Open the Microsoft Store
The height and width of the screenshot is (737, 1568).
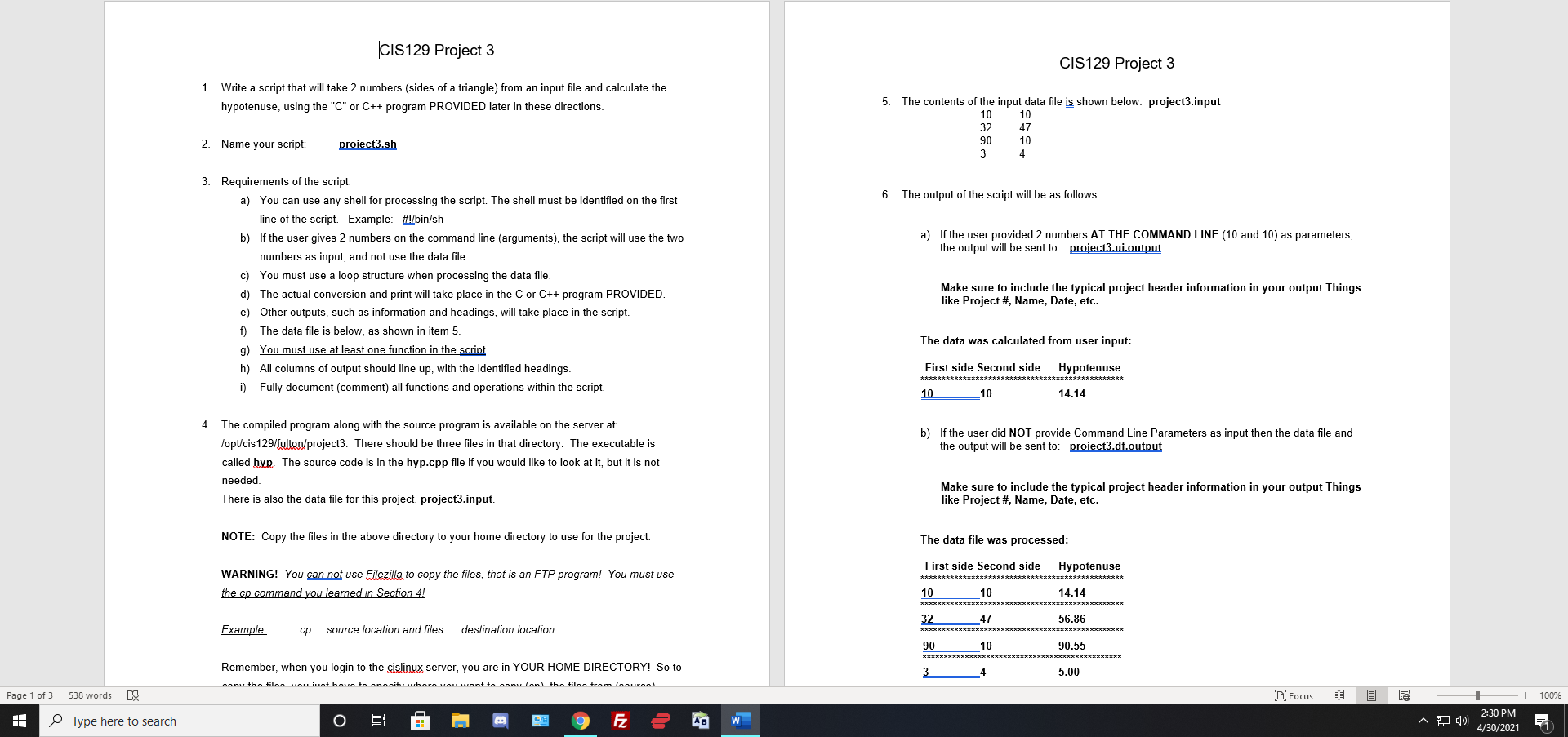tap(420, 721)
